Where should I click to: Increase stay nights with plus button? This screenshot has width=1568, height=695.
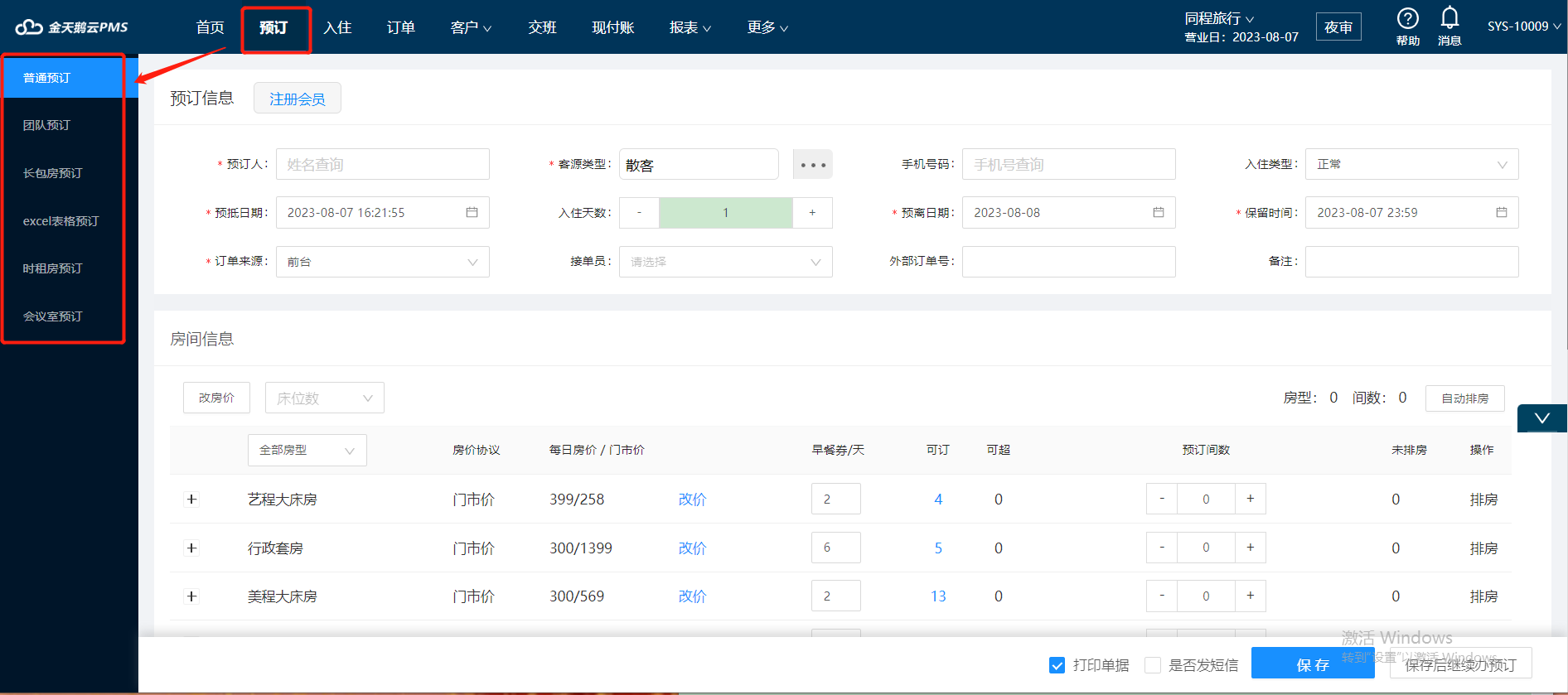(x=812, y=213)
